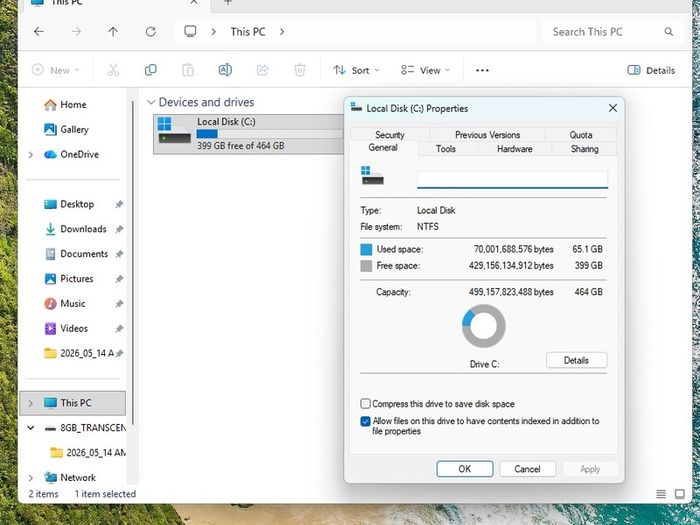The height and width of the screenshot is (525, 700).
Task: Close the Local Disk Properties dialog
Action: click(613, 108)
